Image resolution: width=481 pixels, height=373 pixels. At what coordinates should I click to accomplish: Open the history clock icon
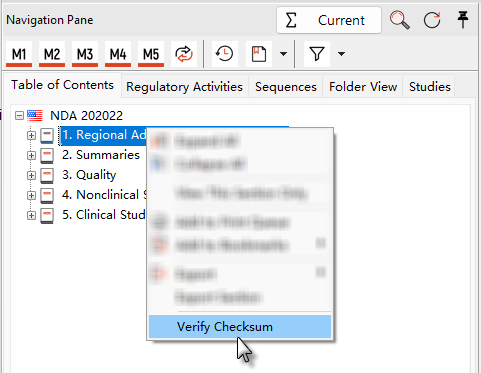pyautogui.click(x=225, y=54)
